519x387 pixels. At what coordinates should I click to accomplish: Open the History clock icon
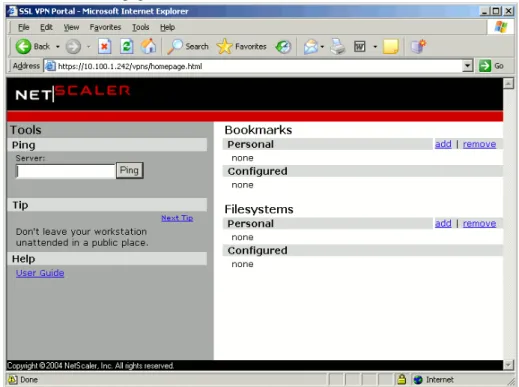tap(283, 46)
